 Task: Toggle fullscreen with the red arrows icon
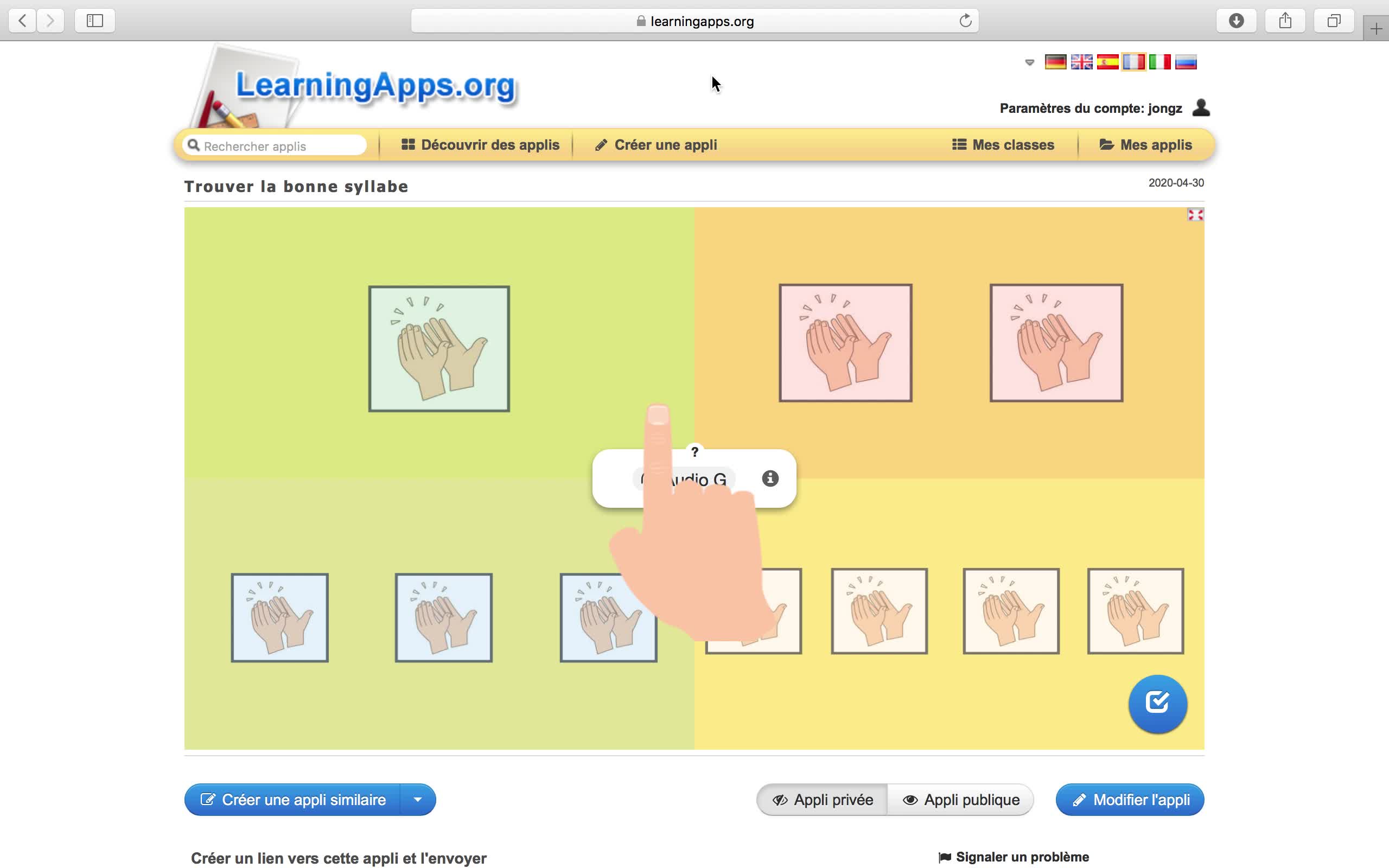click(x=1195, y=215)
